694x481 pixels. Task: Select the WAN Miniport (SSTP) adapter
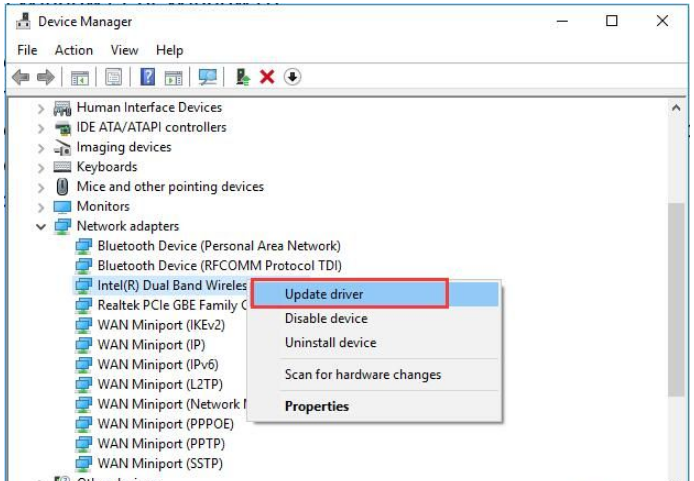pyautogui.click(x=160, y=464)
